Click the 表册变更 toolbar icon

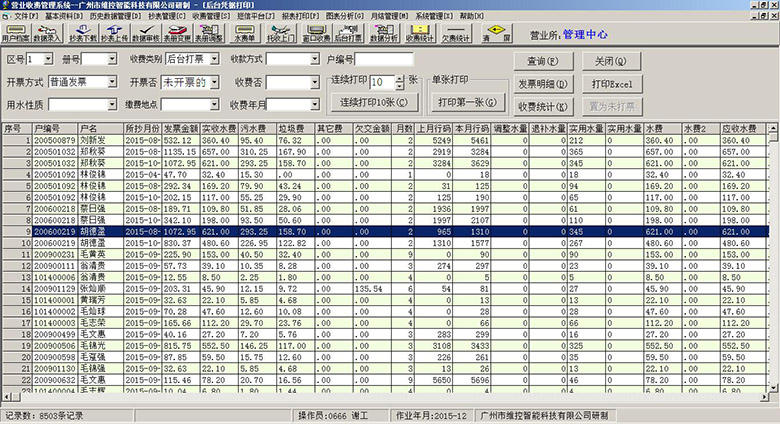[x=177, y=33]
